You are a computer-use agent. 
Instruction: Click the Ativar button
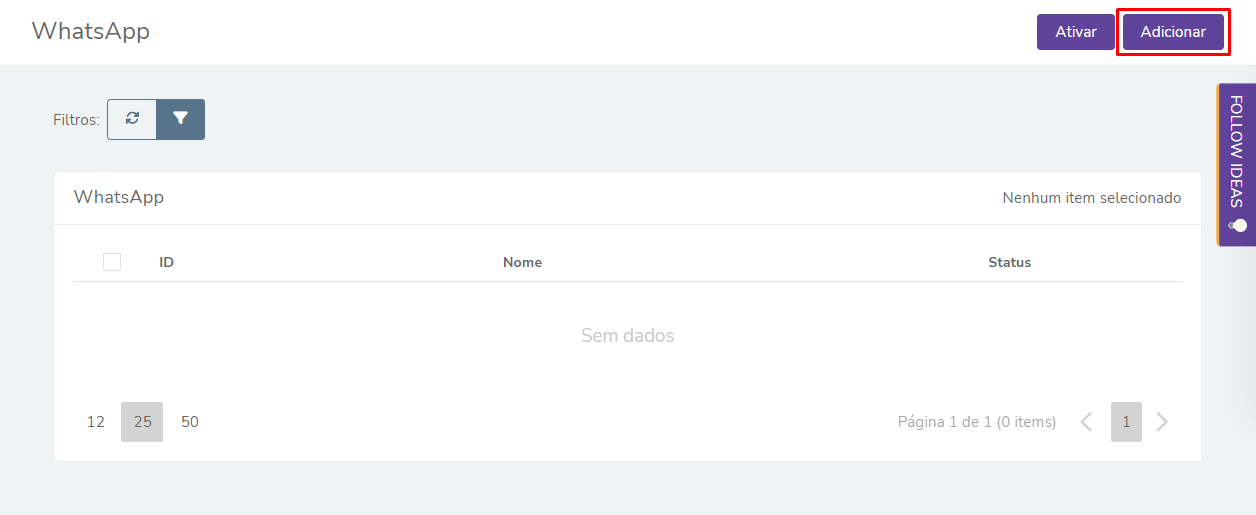click(1076, 32)
